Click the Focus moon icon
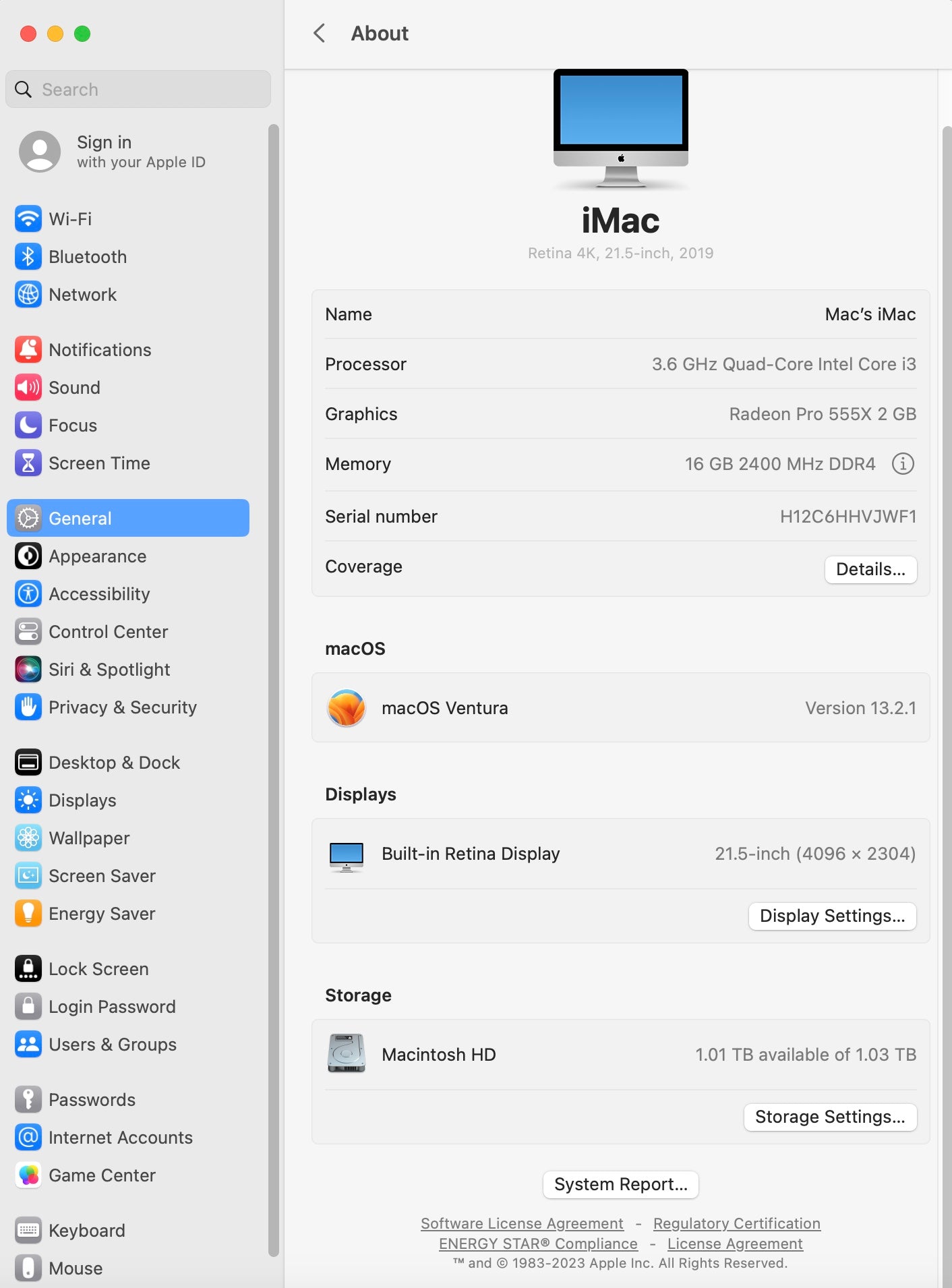The height and width of the screenshot is (1288, 952). click(28, 425)
